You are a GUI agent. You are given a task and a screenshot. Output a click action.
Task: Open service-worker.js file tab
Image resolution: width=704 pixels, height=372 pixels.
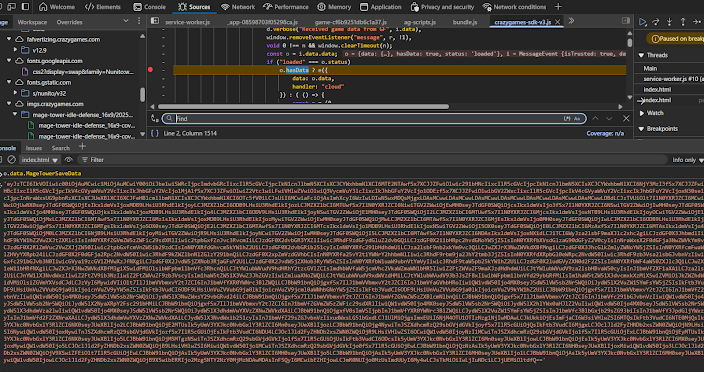(187, 22)
